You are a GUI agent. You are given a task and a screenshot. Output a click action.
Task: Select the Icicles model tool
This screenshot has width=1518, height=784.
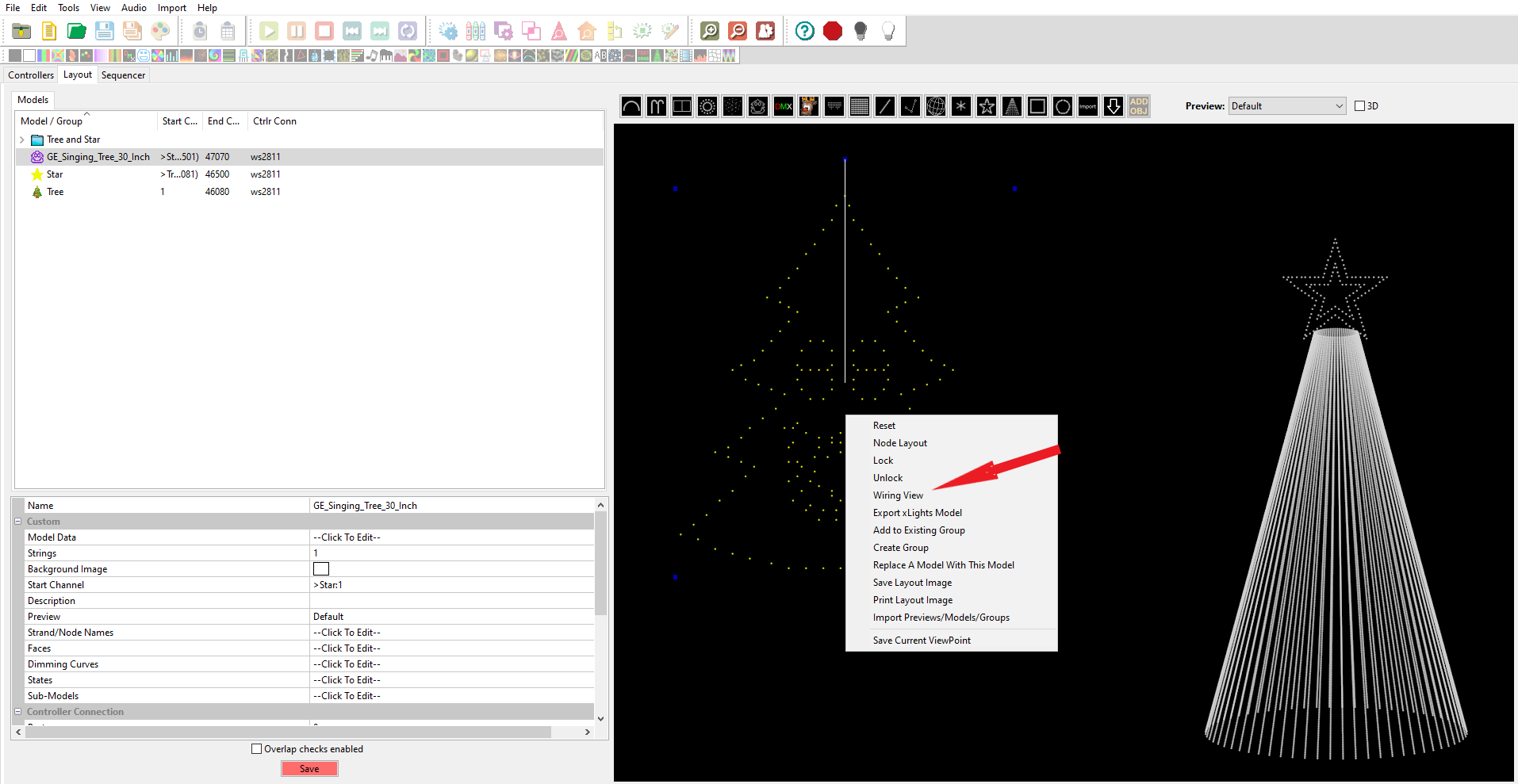[834, 106]
